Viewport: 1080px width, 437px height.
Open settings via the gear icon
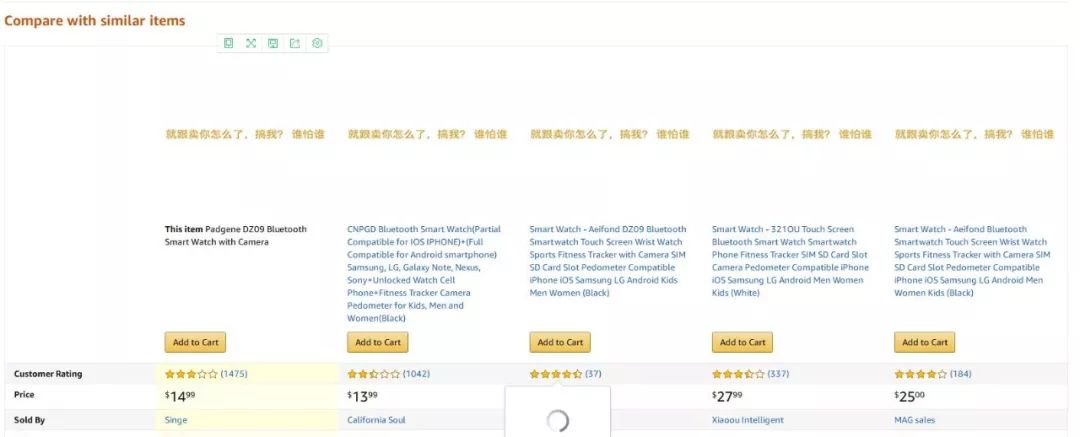317,43
